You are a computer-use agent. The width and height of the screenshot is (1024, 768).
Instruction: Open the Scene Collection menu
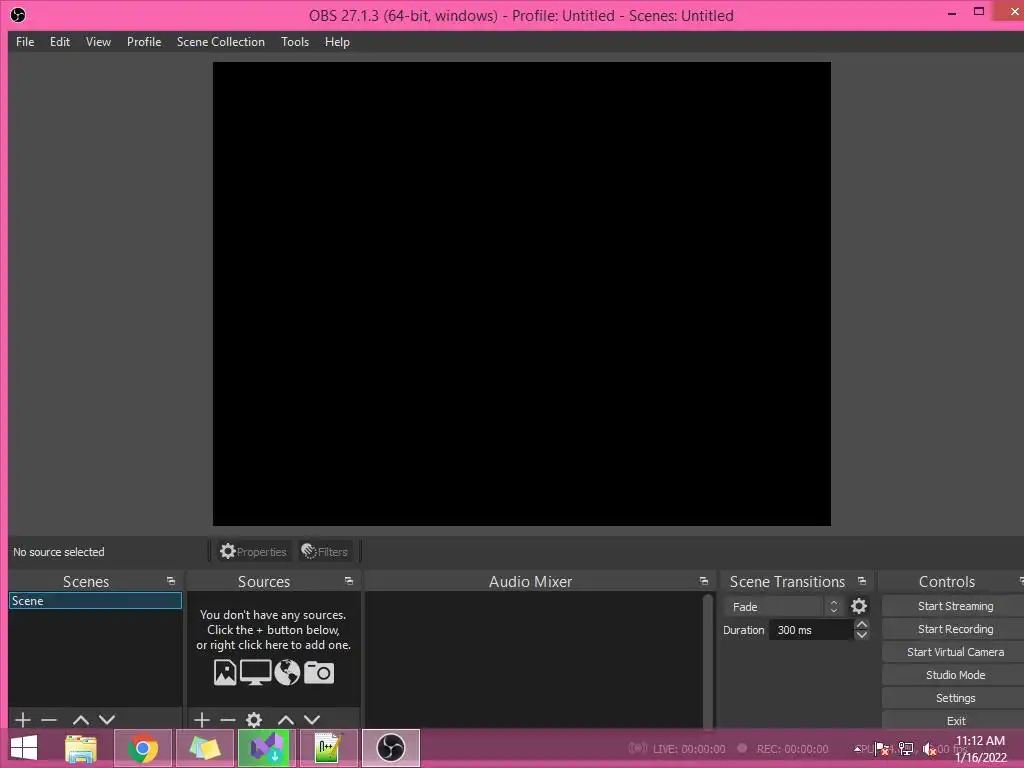[x=221, y=42]
